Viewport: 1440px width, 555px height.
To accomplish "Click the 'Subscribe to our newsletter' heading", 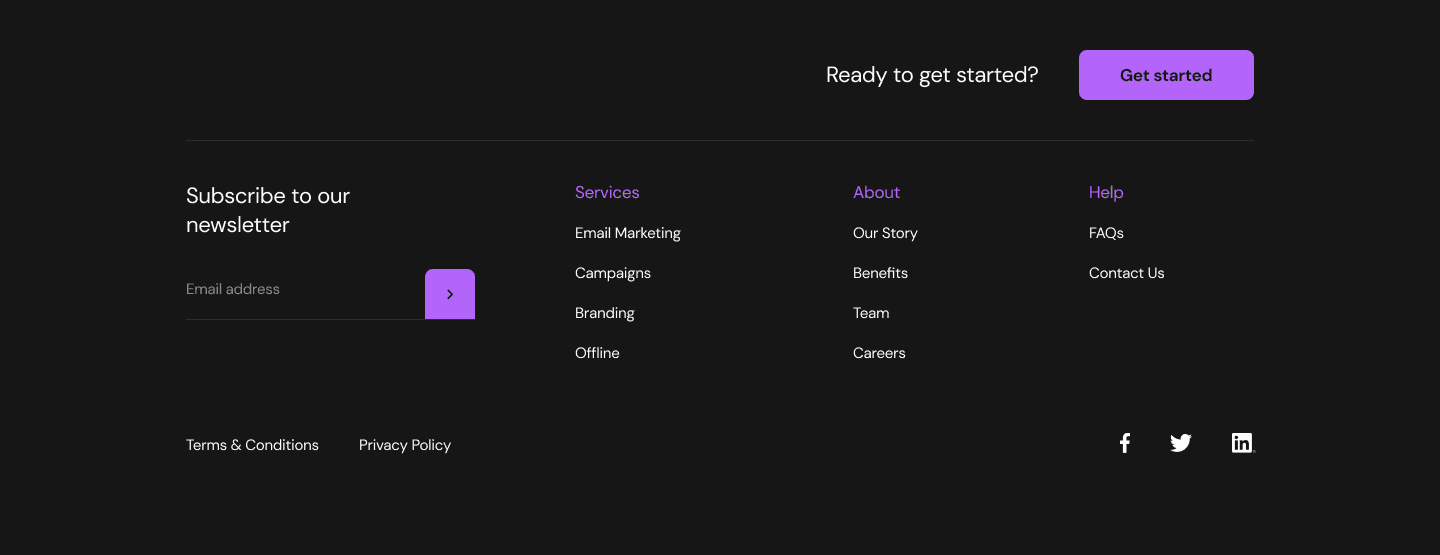I will click(x=268, y=210).
